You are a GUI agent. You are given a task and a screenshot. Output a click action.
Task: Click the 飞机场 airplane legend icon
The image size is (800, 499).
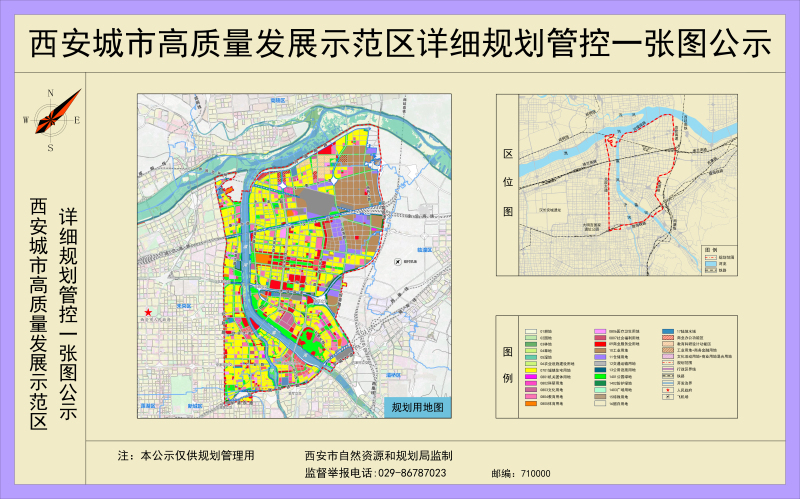pos(668,397)
